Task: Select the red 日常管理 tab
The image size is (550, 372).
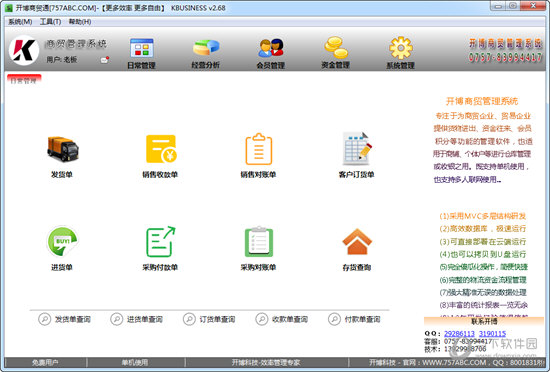Action: click(x=24, y=79)
